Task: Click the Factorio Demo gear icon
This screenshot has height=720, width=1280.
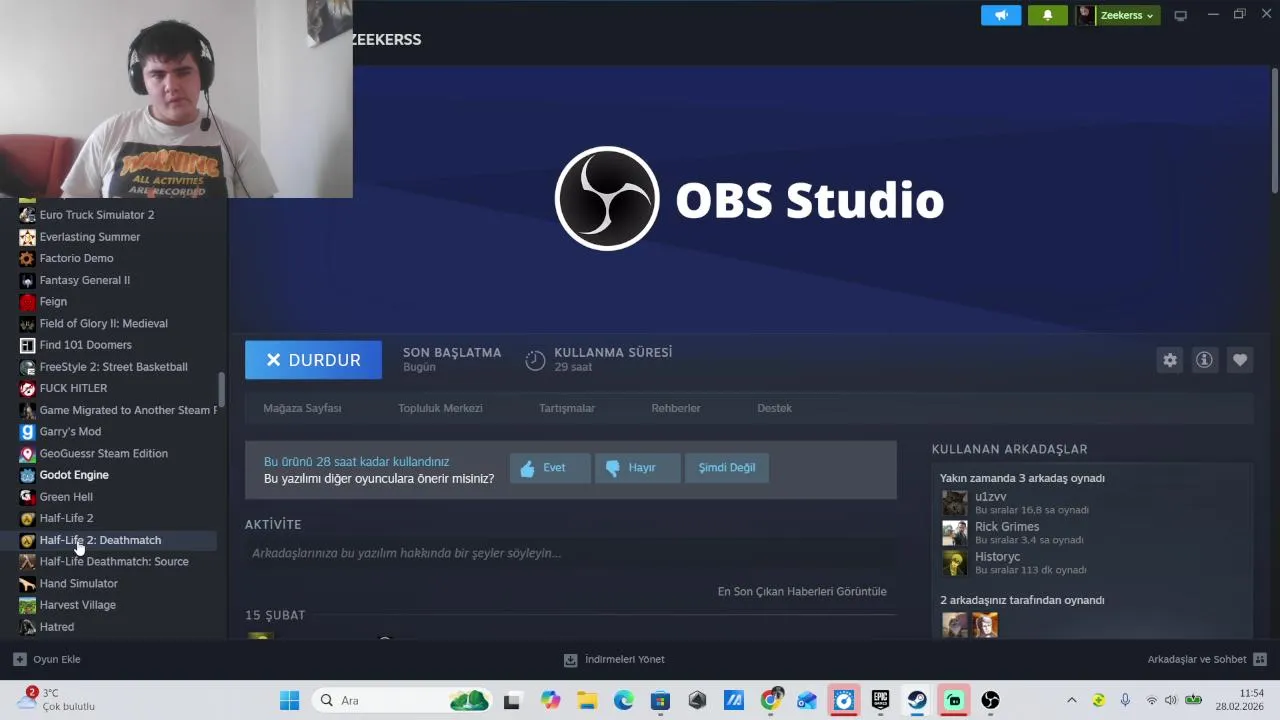Action: tap(27, 258)
